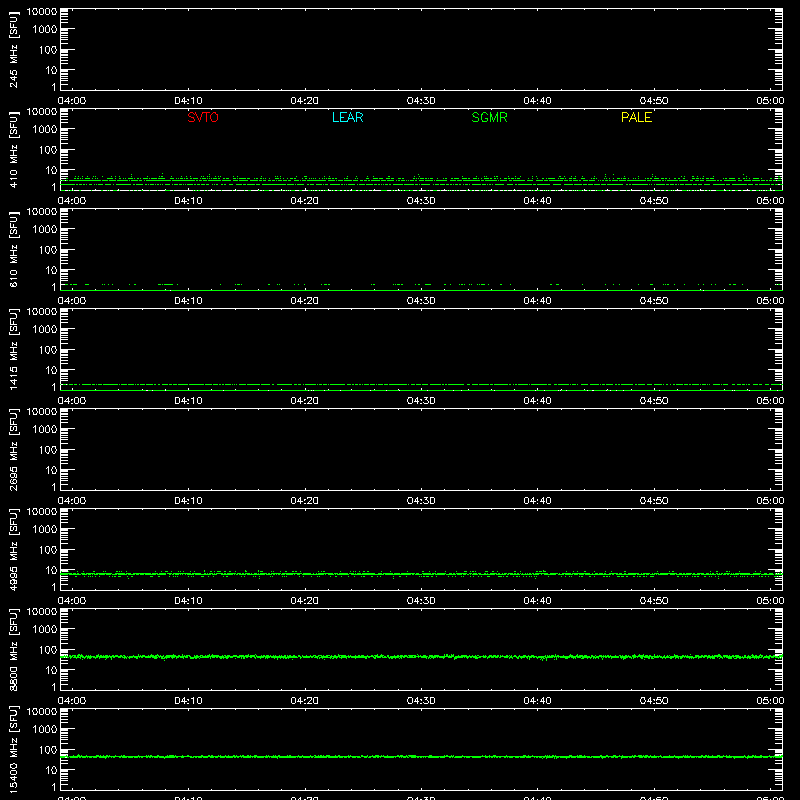Select the 8800 MHz [SFU] axis title
Screen dimensions: 800x800
[14, 649]
